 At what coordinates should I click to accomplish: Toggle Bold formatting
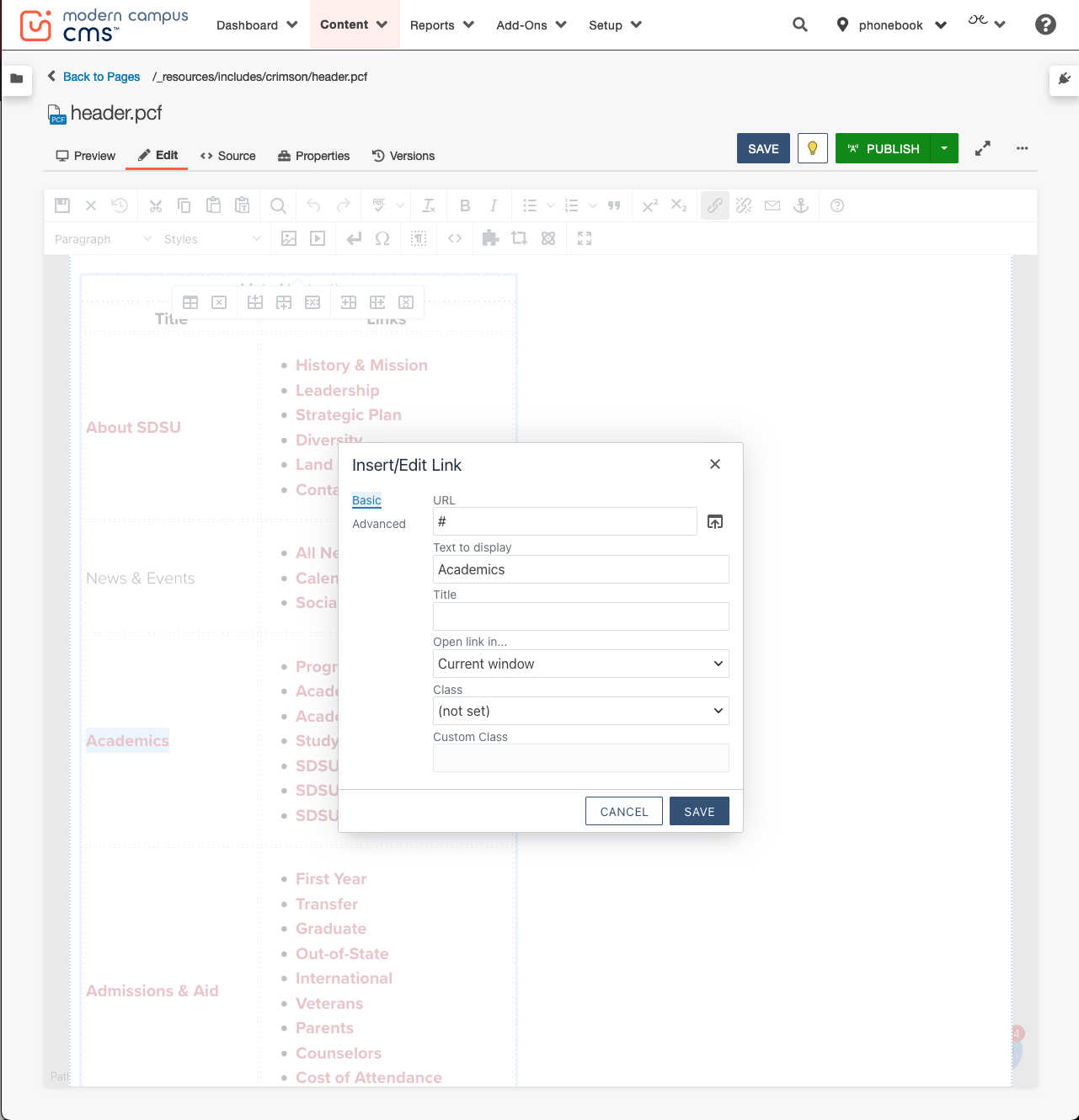pos(465,205)
